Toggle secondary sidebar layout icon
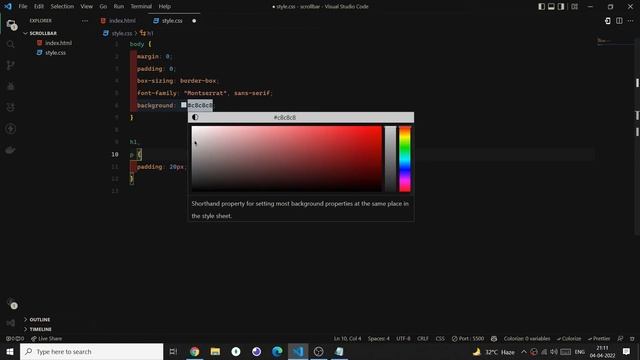 [561, 7]
